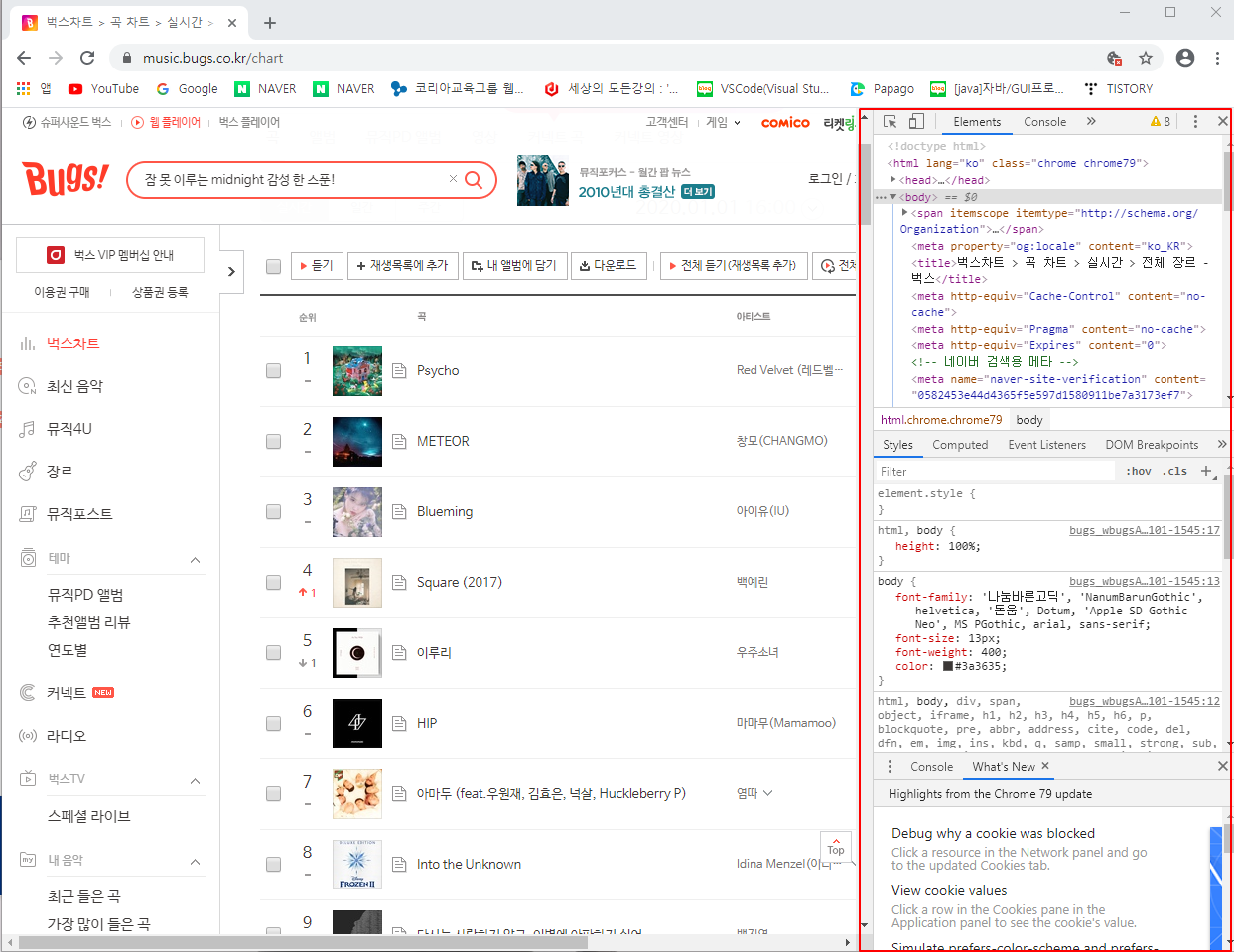The image size is (1234, 952).
Task: Open the YouTube bookmark
Action: 104,88
